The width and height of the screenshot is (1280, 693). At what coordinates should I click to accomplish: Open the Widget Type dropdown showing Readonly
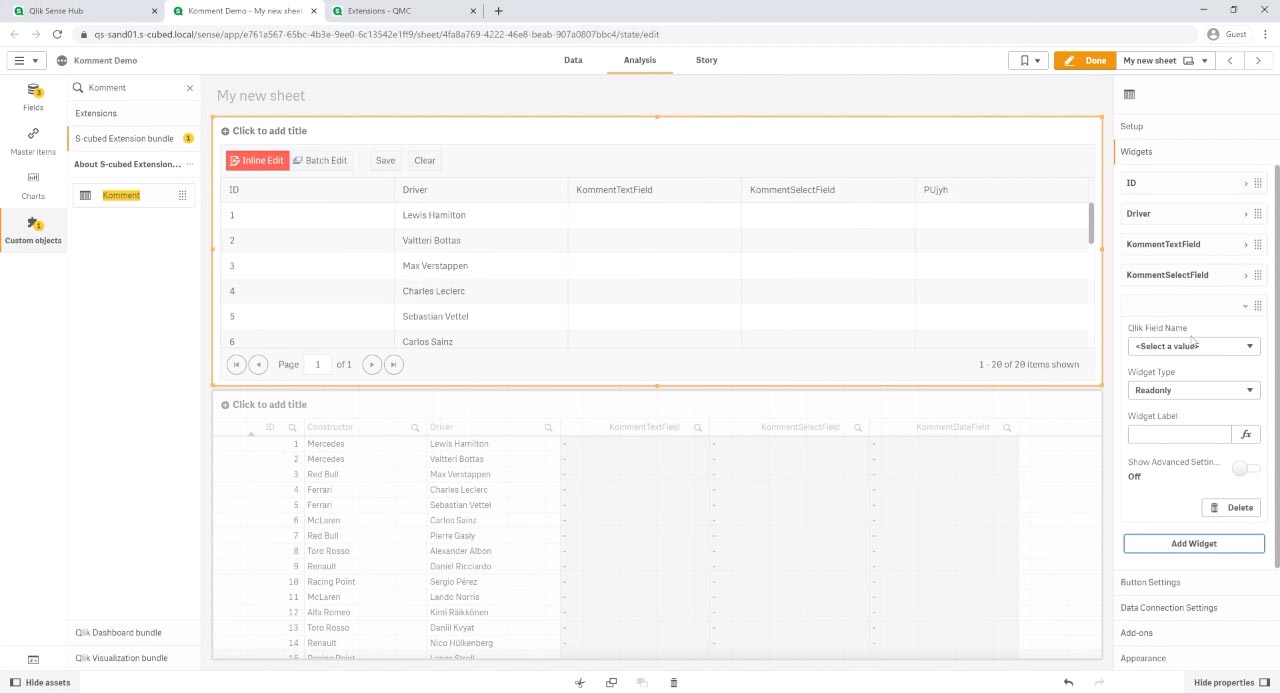[1194, 390]
